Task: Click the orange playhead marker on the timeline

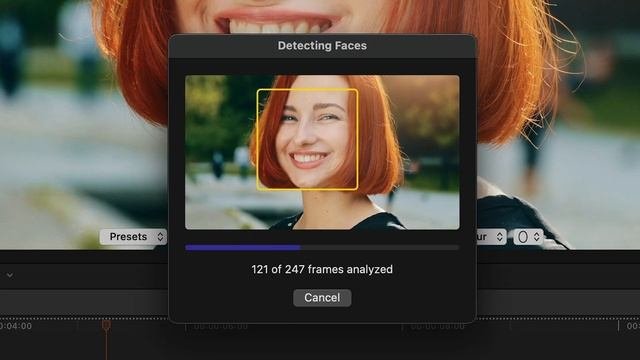Action: (x=107, y=325)
